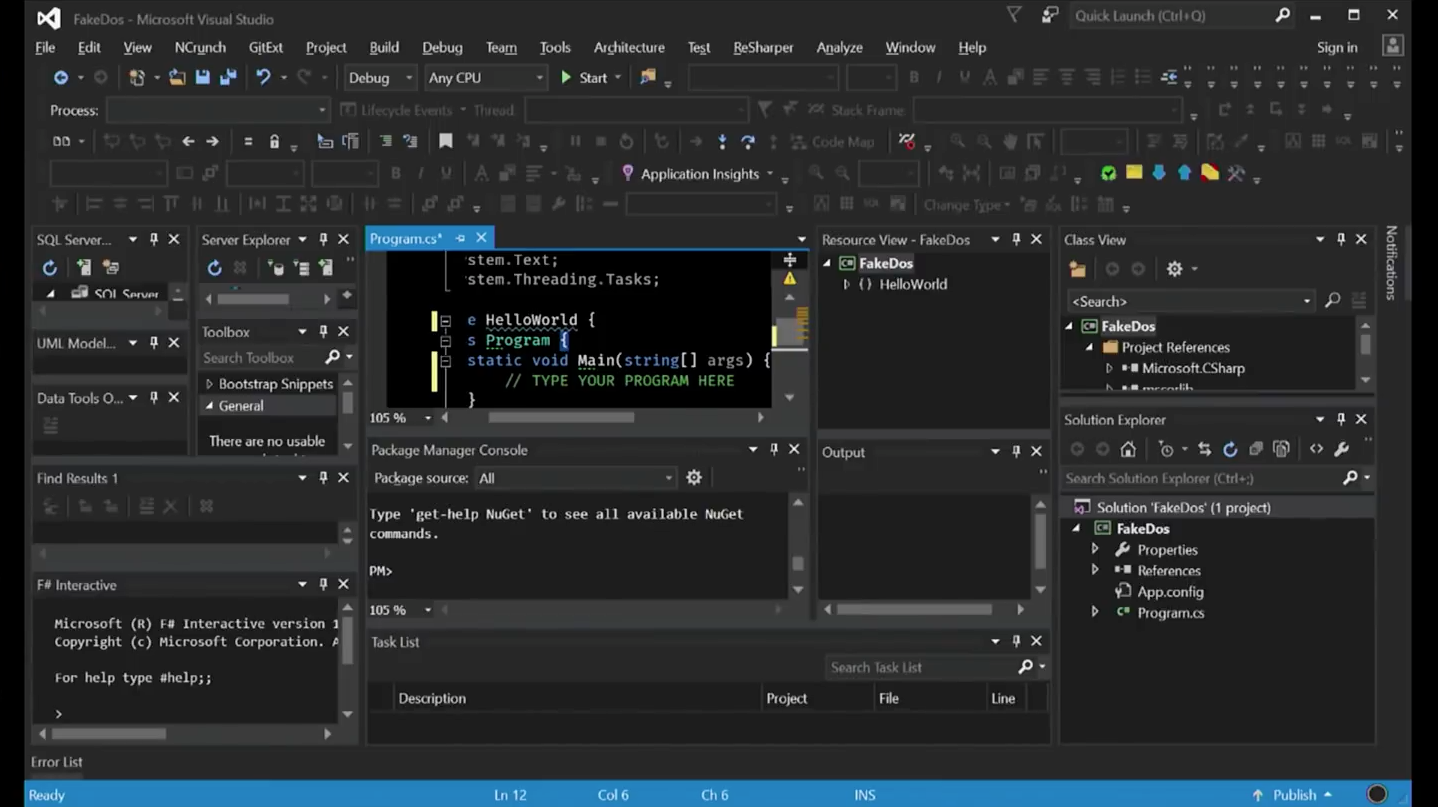Image resolution: width=1438 pixels, height=807 pixels.
Task: Expand Bootstrap Snippets in the Toolbox
Action: click(x=209, y=384)
